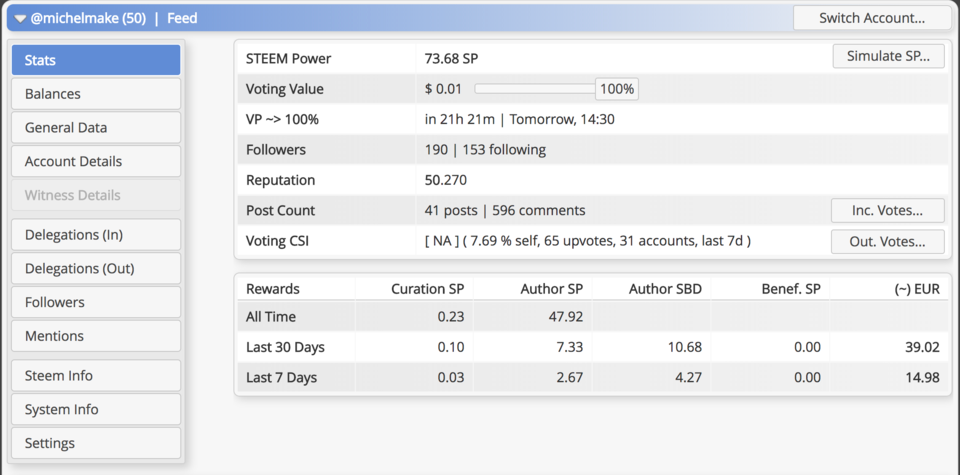The width and height of the screenshot is (960, 475).
Task: Open the Balances section
Action: pos(96,94)
